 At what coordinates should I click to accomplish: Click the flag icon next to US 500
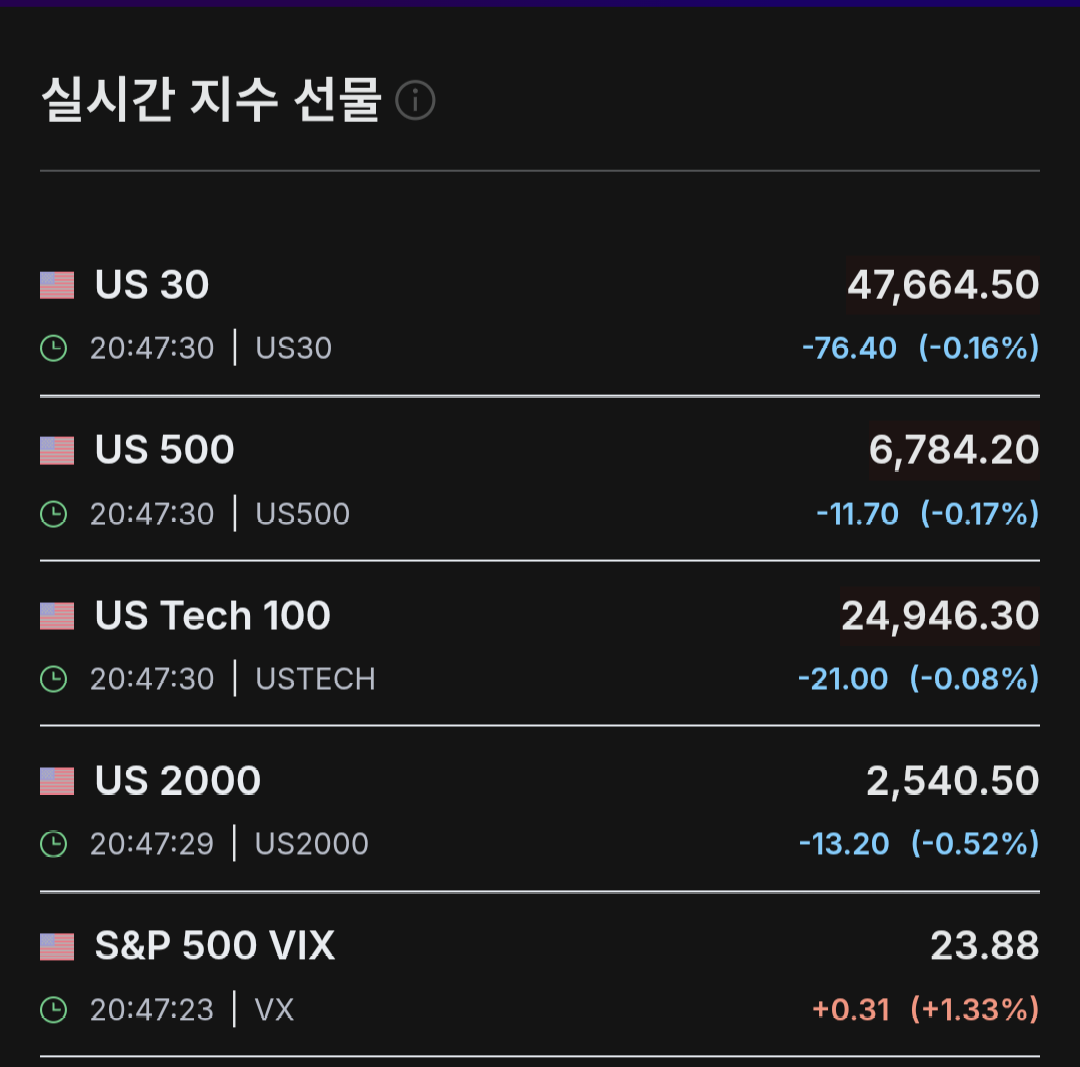point(57,450)
